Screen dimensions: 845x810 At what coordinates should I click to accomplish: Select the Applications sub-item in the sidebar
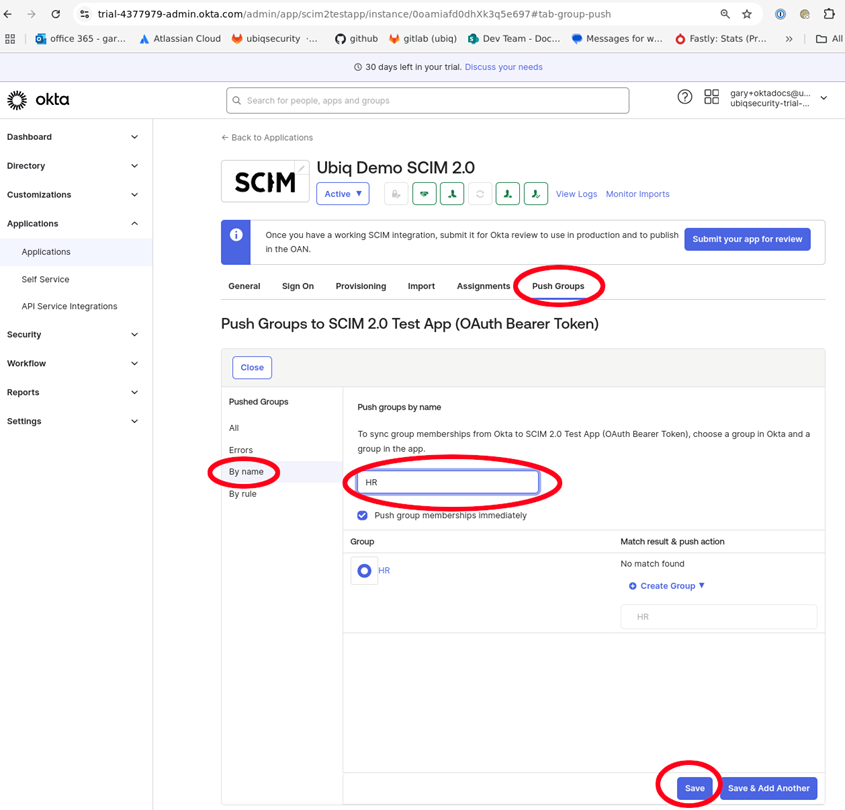tap(46, 252)
